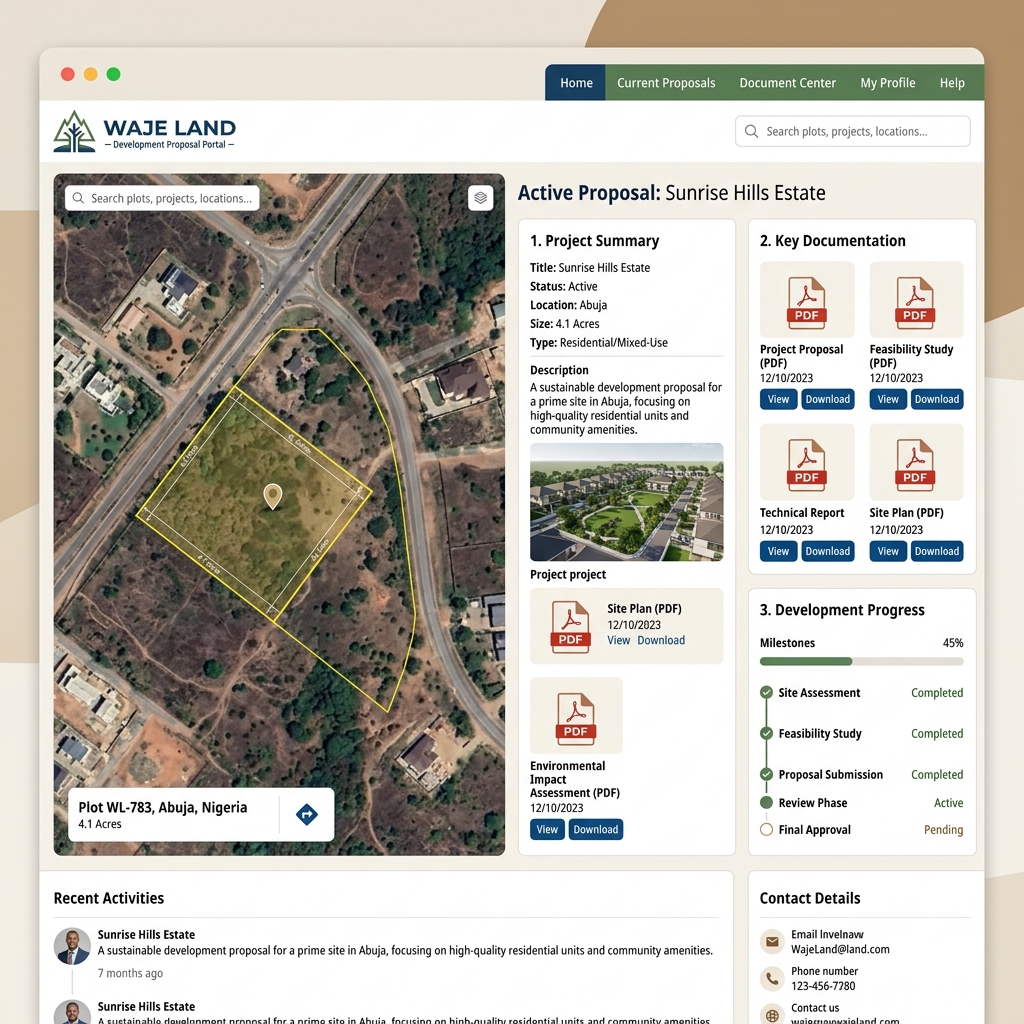Open Feasibility Study PDF icon
The width and height of the screenshot is (1024, 1024).
(916, 300)
